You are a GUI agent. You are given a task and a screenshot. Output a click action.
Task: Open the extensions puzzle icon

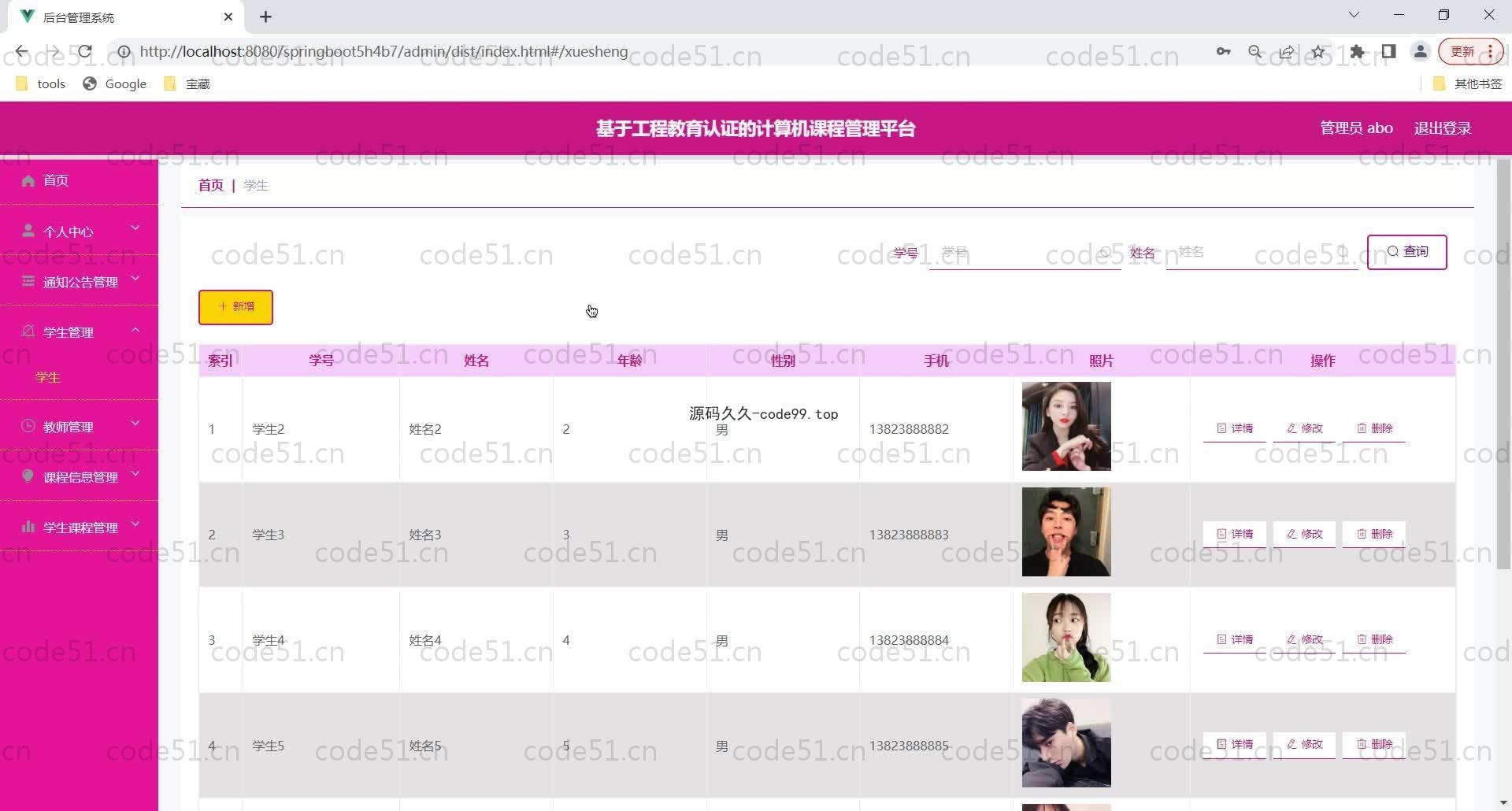point(1357,52)
